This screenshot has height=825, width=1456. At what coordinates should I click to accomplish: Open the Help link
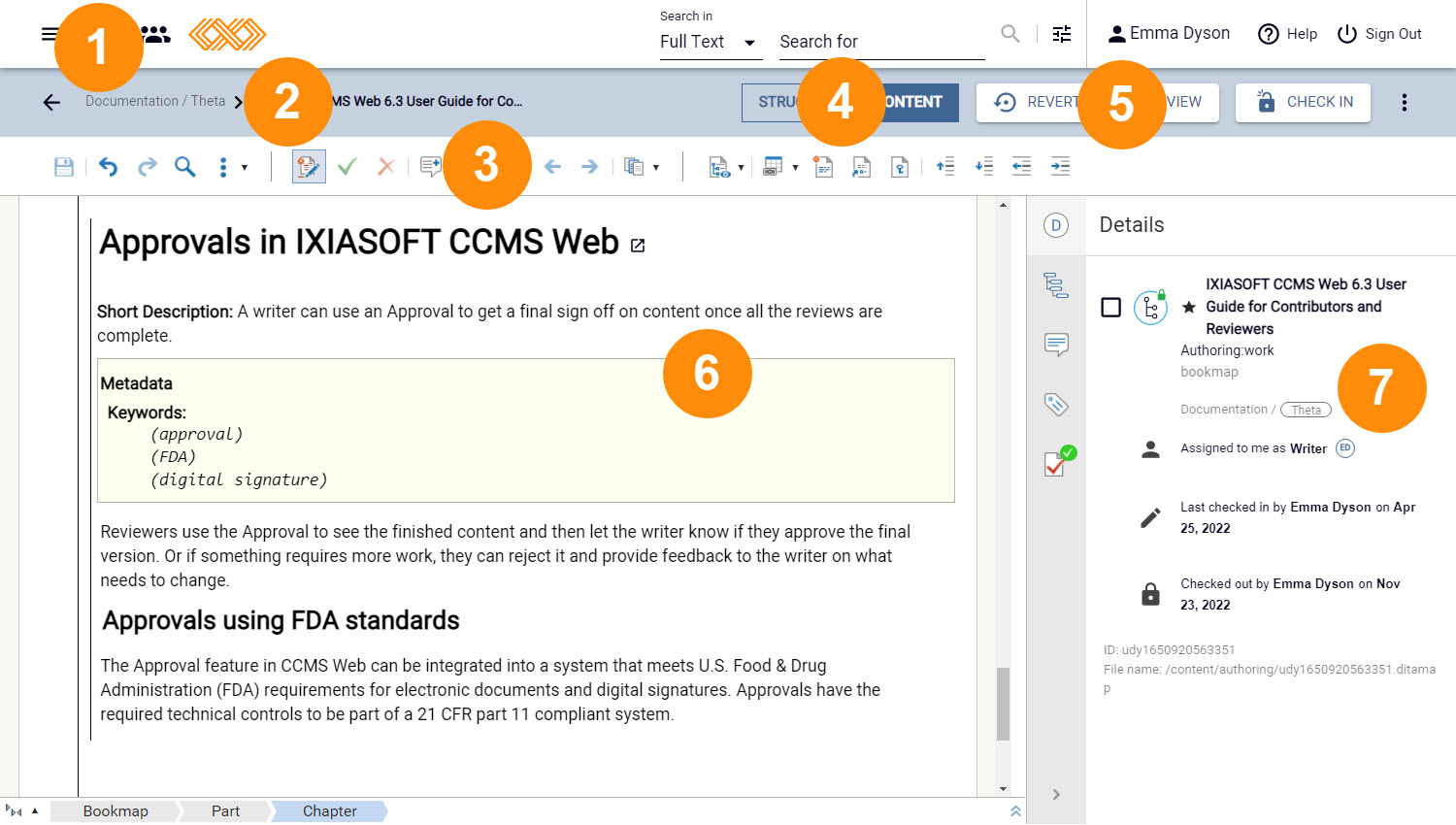1287,34
